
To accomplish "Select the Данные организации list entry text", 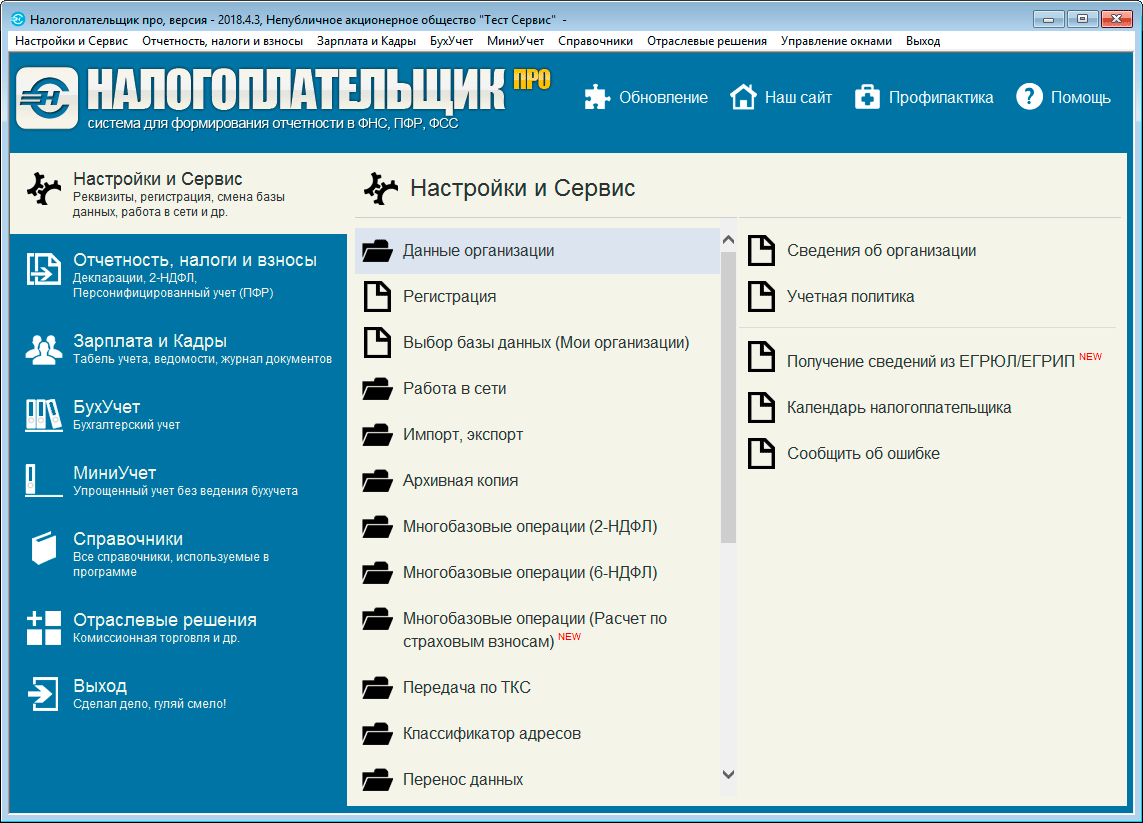I will tap(478, 251).
